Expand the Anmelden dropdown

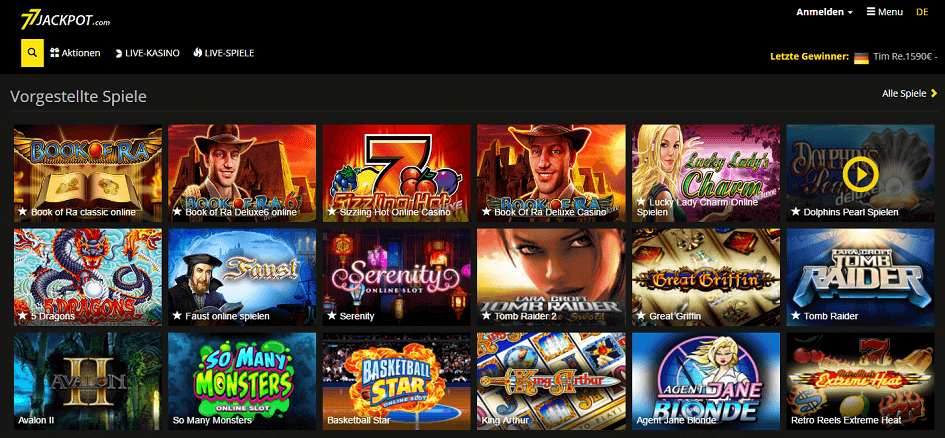824,12
